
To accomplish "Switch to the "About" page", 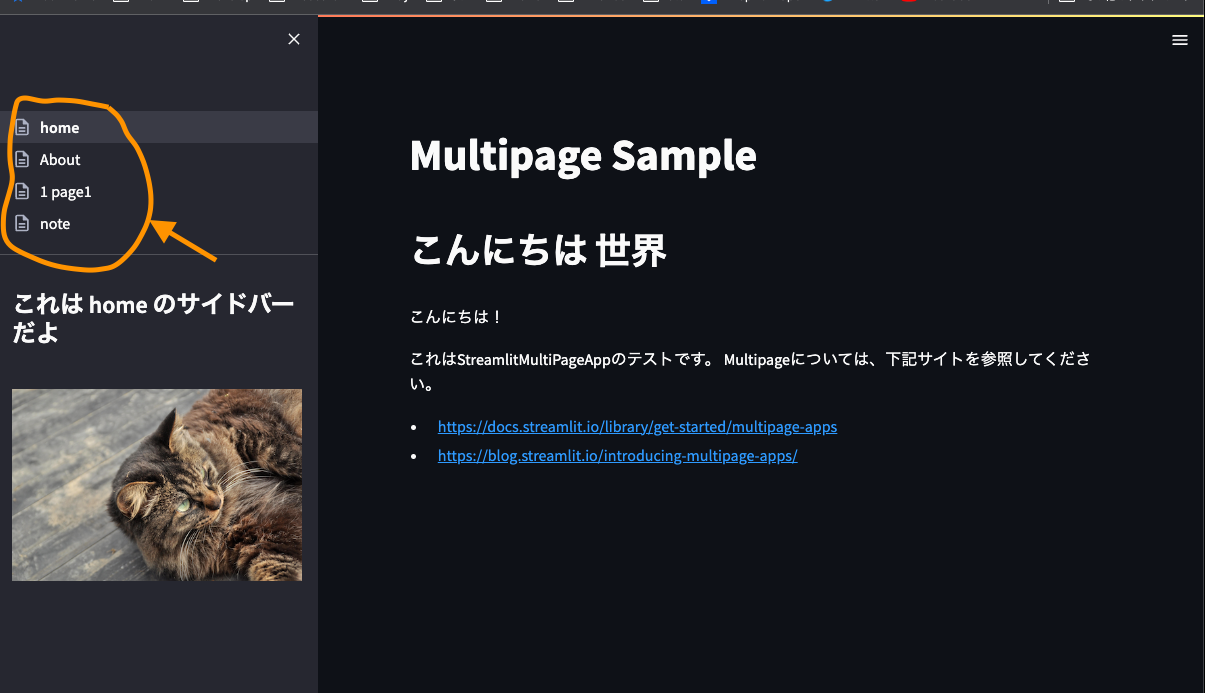I will tap(60, 159).
